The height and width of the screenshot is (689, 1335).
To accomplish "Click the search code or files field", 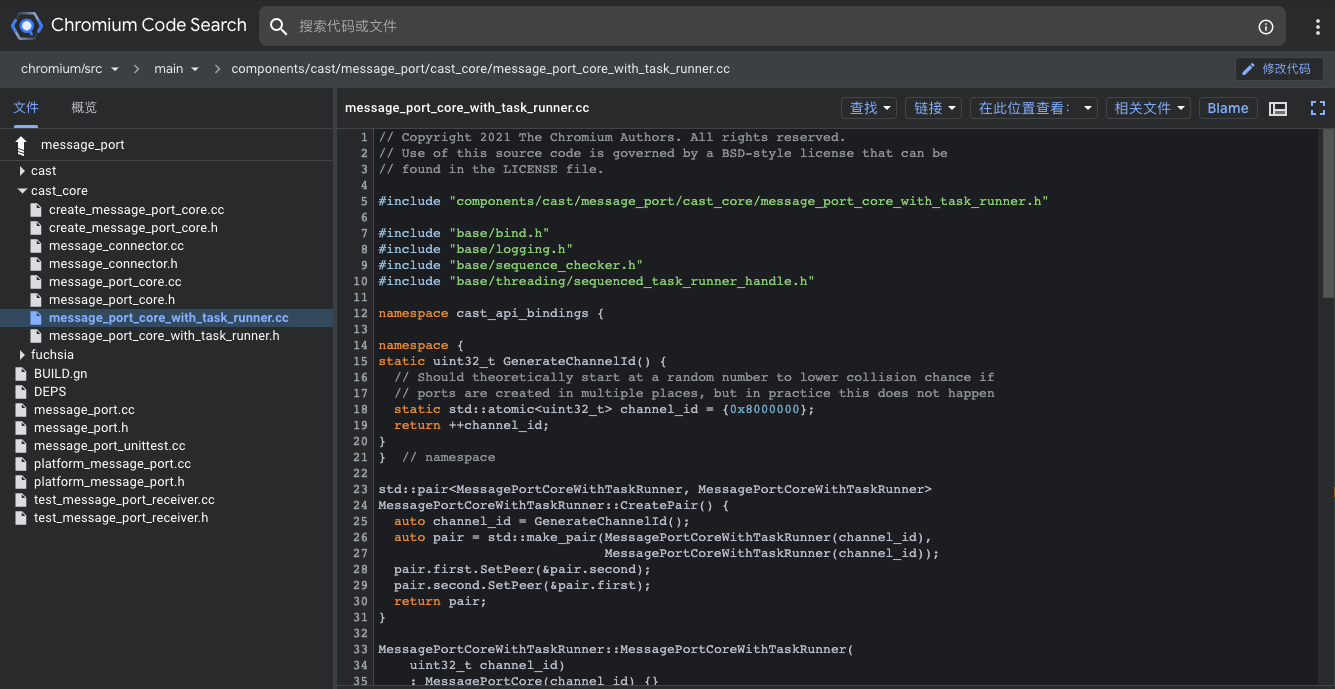I will coord(770,26).
